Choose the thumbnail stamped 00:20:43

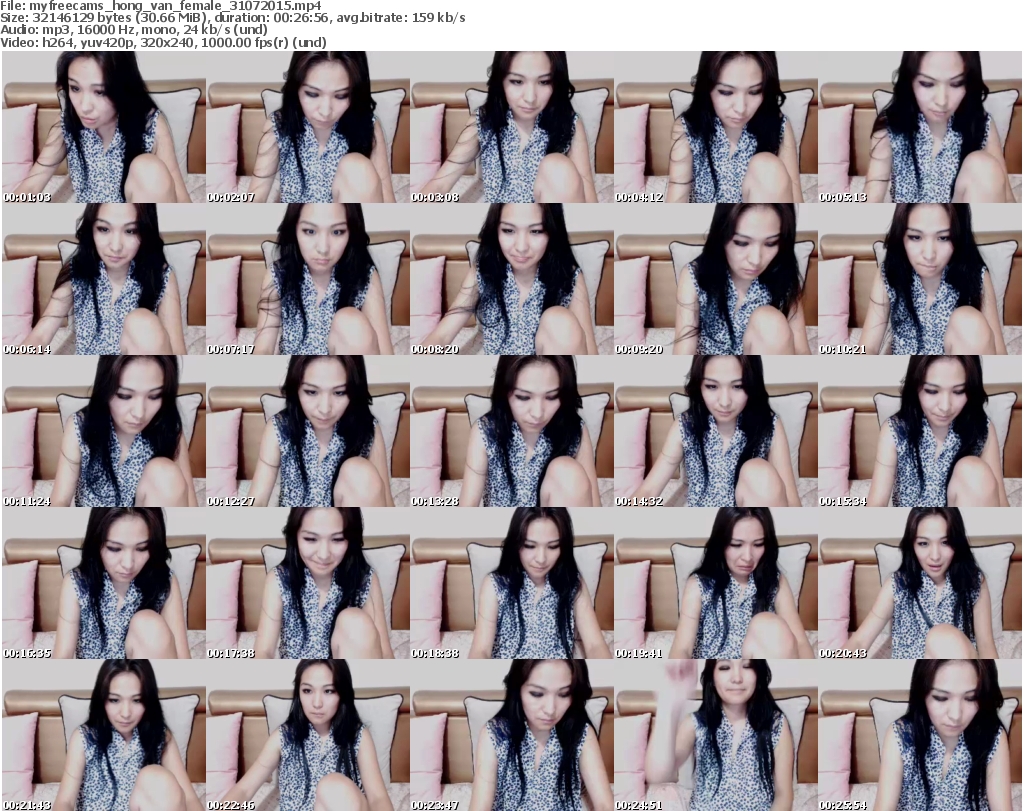tap(920, 583)
